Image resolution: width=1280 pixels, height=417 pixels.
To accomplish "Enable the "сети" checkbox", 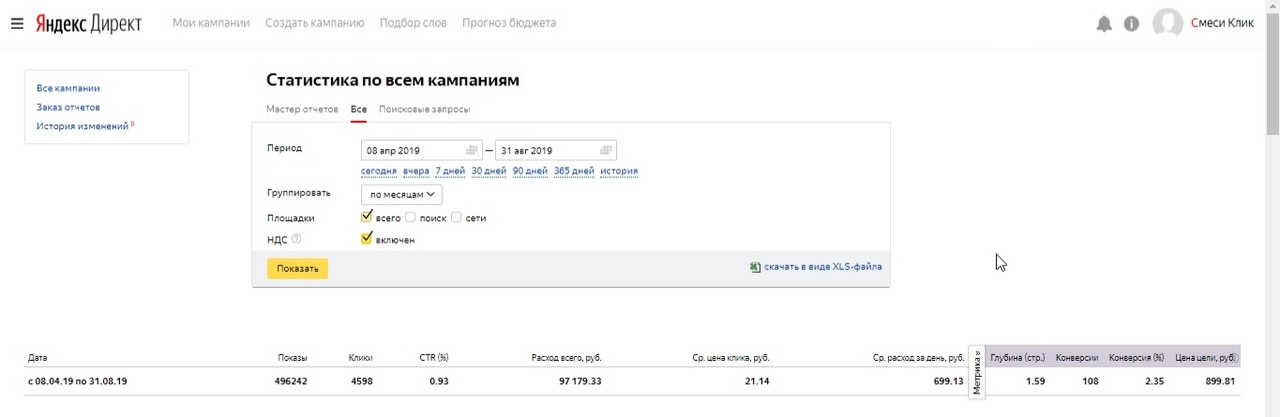I will 456,217.
